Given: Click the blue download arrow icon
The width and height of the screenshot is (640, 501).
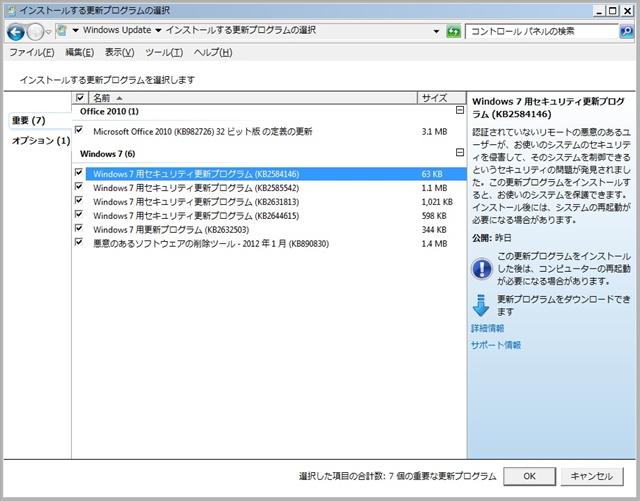Looking at the screenshot, I should click(x=481, y=305).
